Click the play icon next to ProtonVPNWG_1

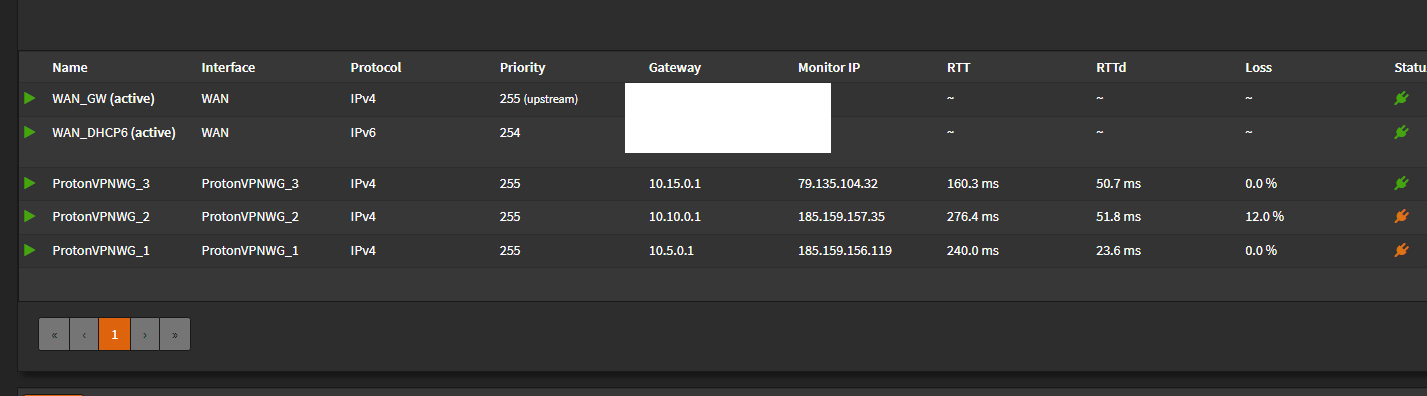point(30,250)
